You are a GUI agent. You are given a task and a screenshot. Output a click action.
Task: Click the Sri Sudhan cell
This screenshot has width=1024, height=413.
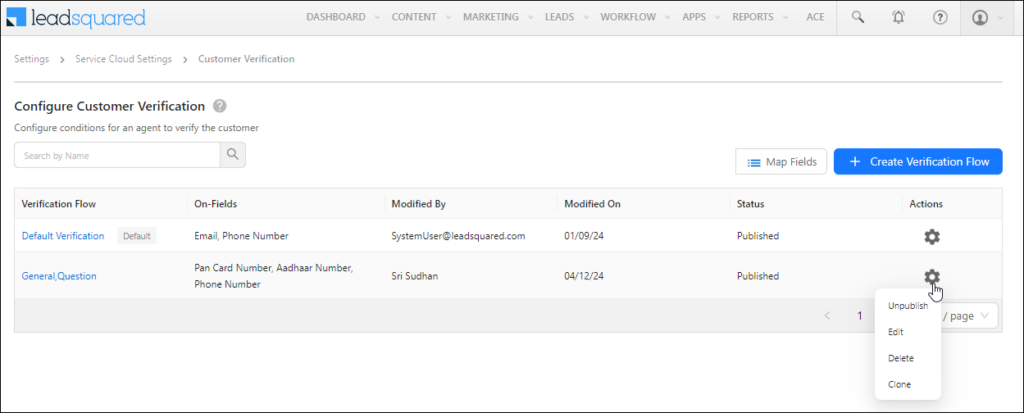pos(415,276)
